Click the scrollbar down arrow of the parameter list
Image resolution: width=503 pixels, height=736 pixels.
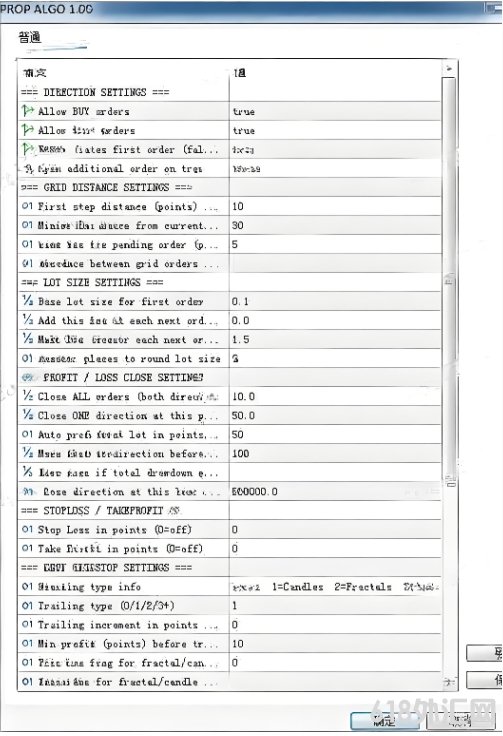click(x=449, y=682)
